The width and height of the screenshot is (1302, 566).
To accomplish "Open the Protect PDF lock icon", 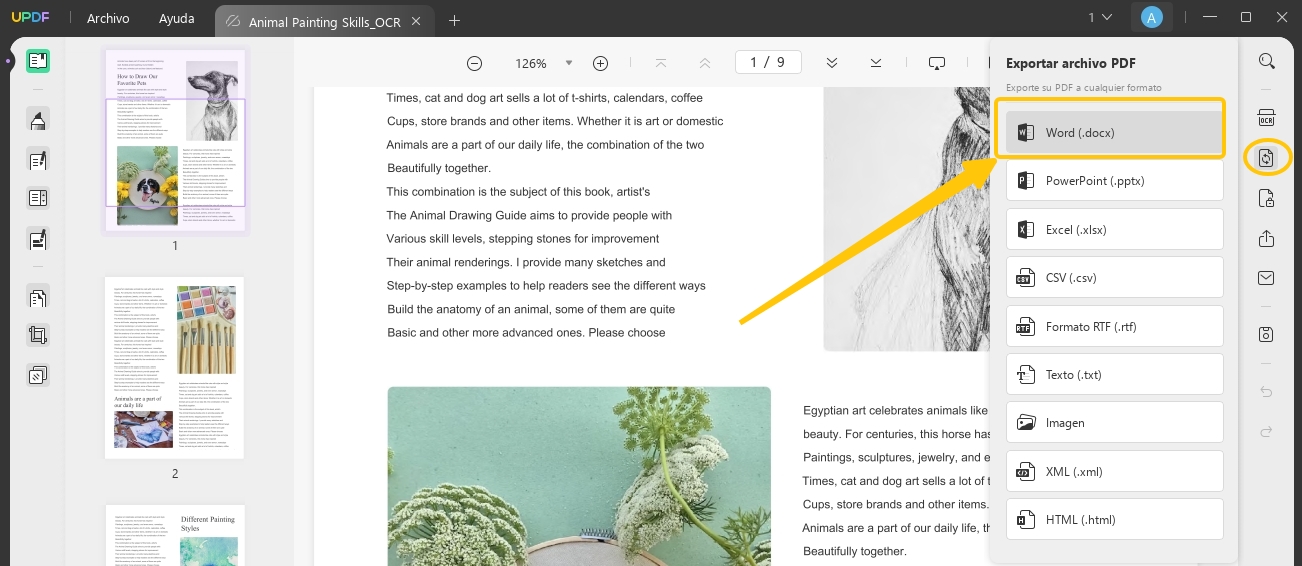I will pos(1267,199).
